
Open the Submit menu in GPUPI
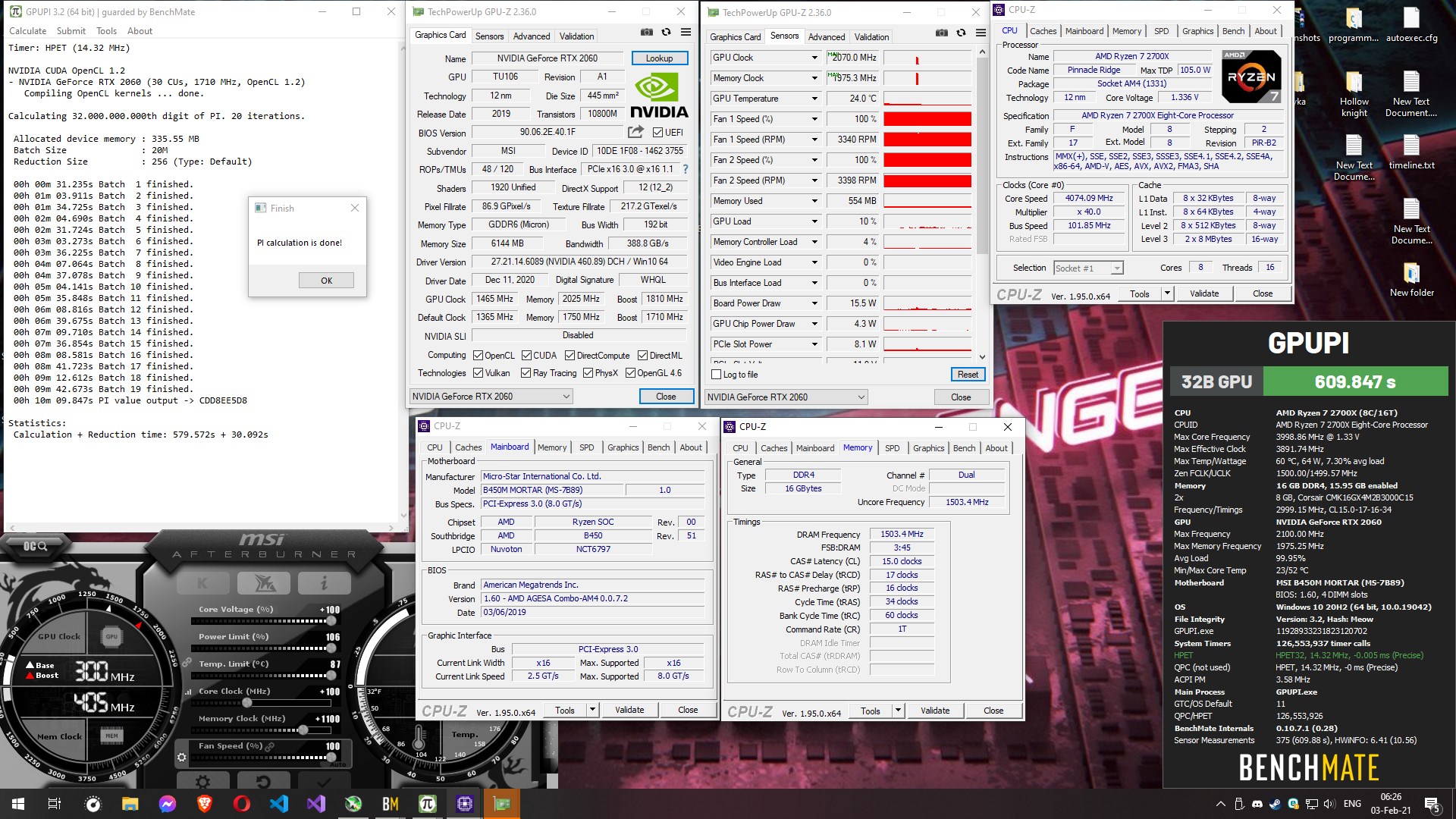tap(71, 31)
